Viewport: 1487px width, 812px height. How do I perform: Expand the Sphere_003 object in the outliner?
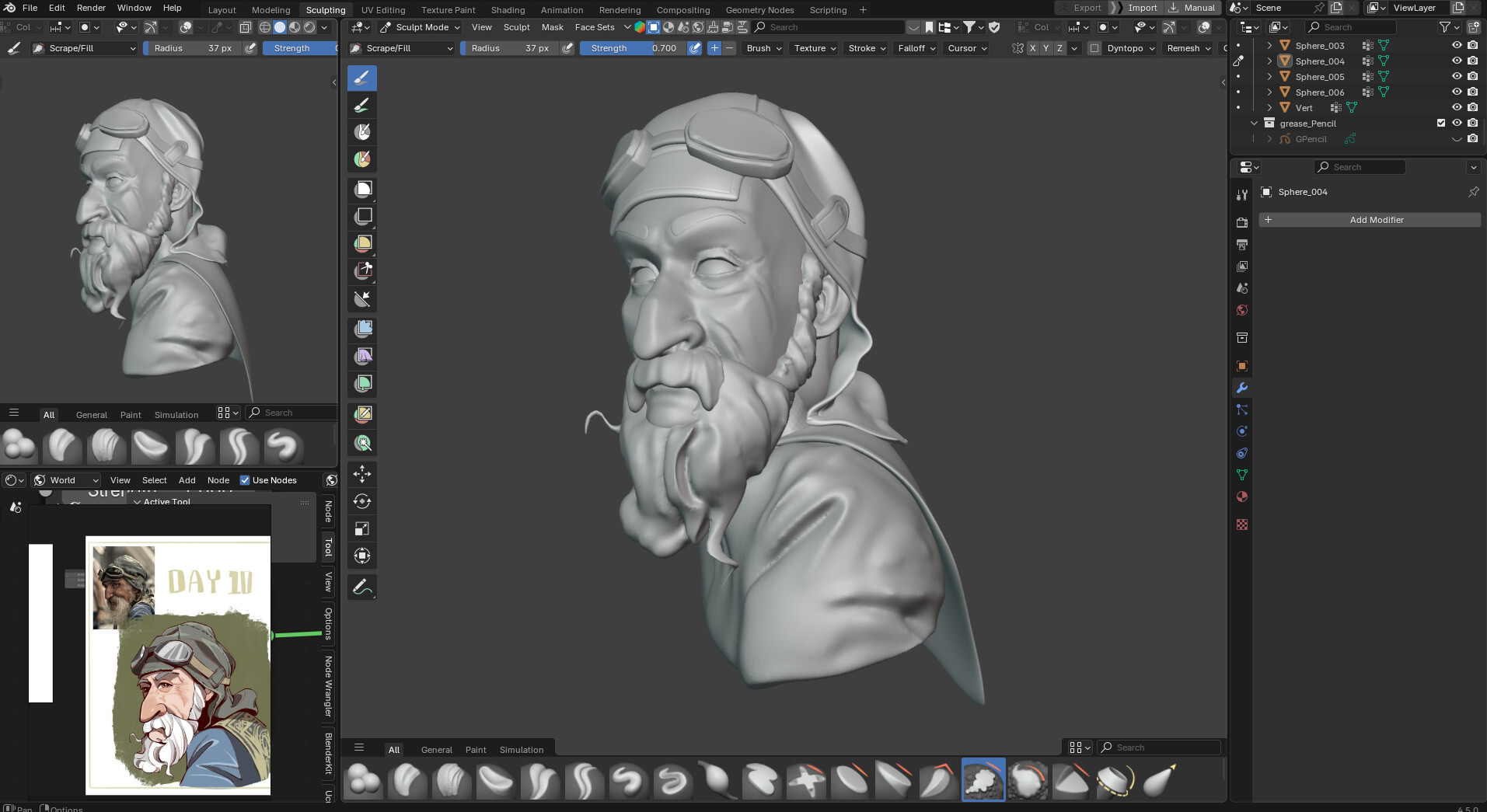(x=1270, y=45)
